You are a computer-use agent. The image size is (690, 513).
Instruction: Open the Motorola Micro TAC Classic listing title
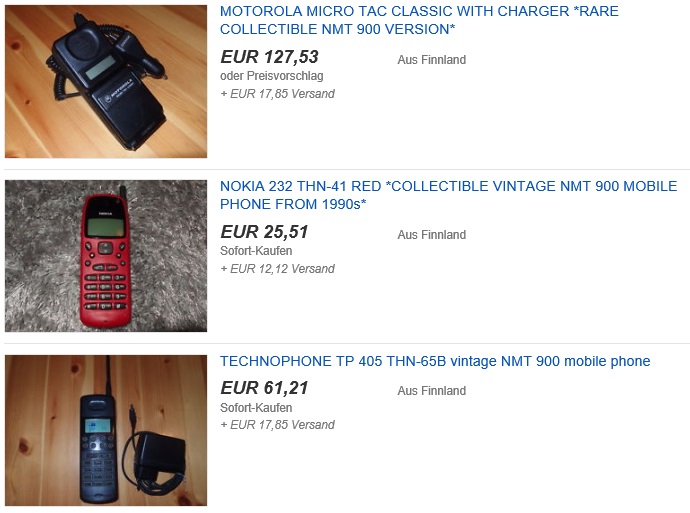click(x=419, y=20)
